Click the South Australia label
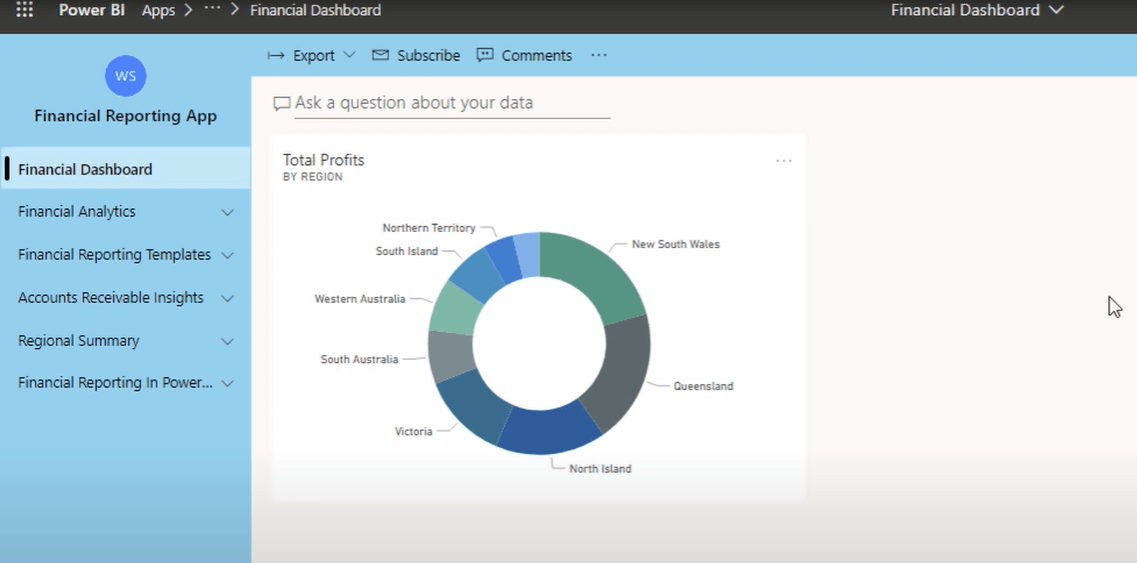Image resolution: width=1137 pixels, height=563 pixels. pyautogui.click(x=360, y=359)
